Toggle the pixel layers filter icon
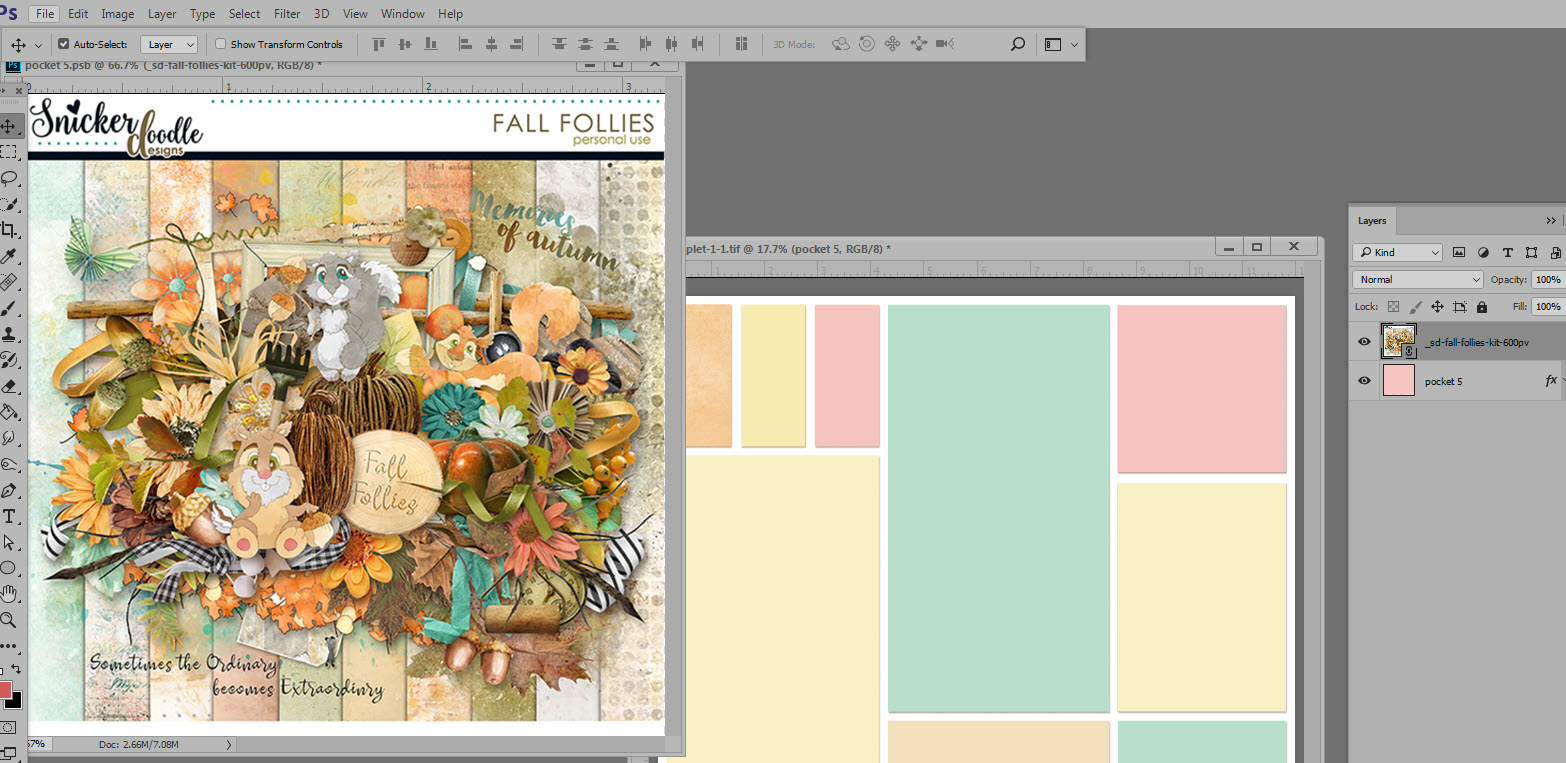The height and width of the screenshot is (763, 1566). point(1459,253)
